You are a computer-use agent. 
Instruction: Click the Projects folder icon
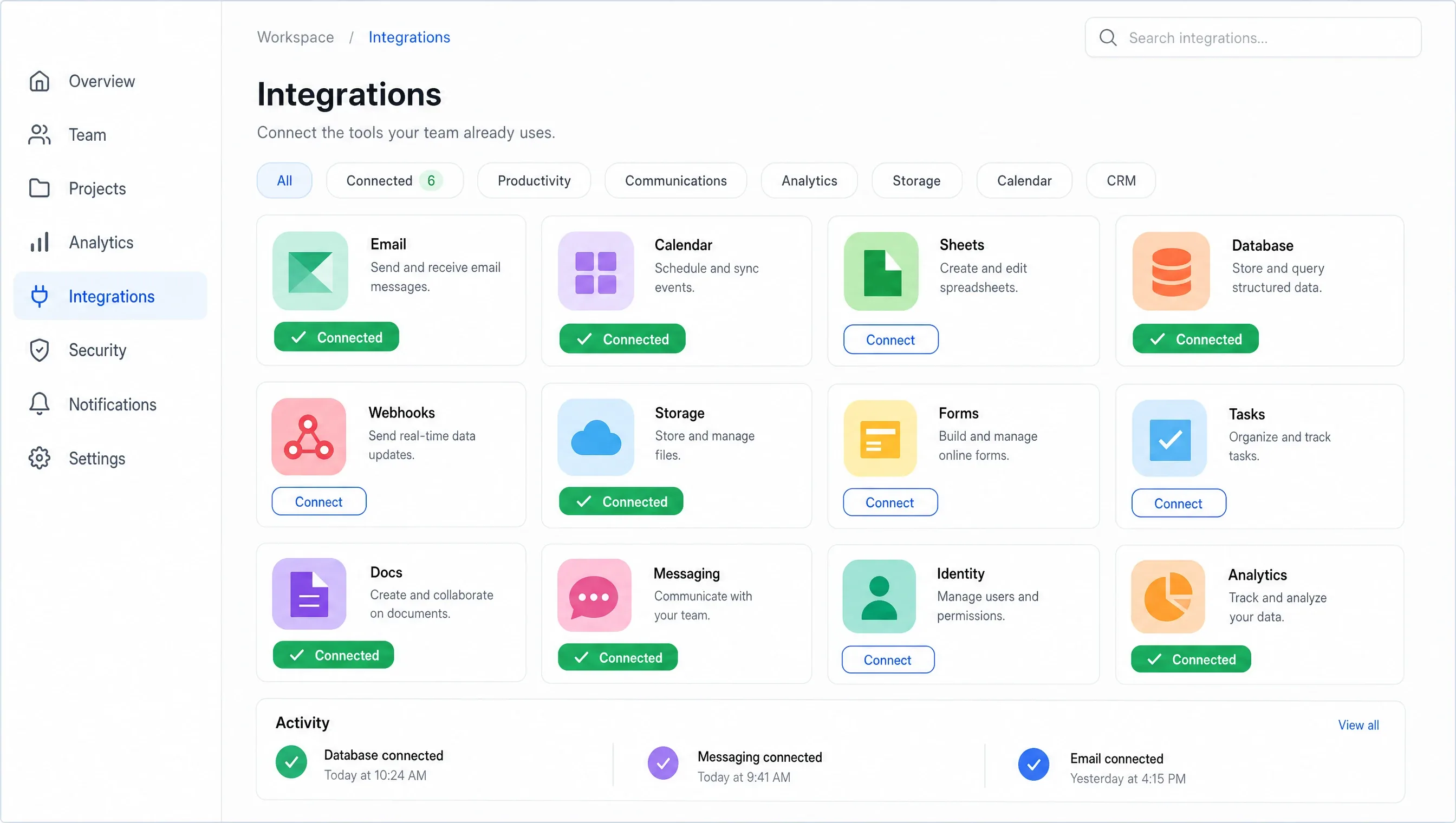click(39, 188)
